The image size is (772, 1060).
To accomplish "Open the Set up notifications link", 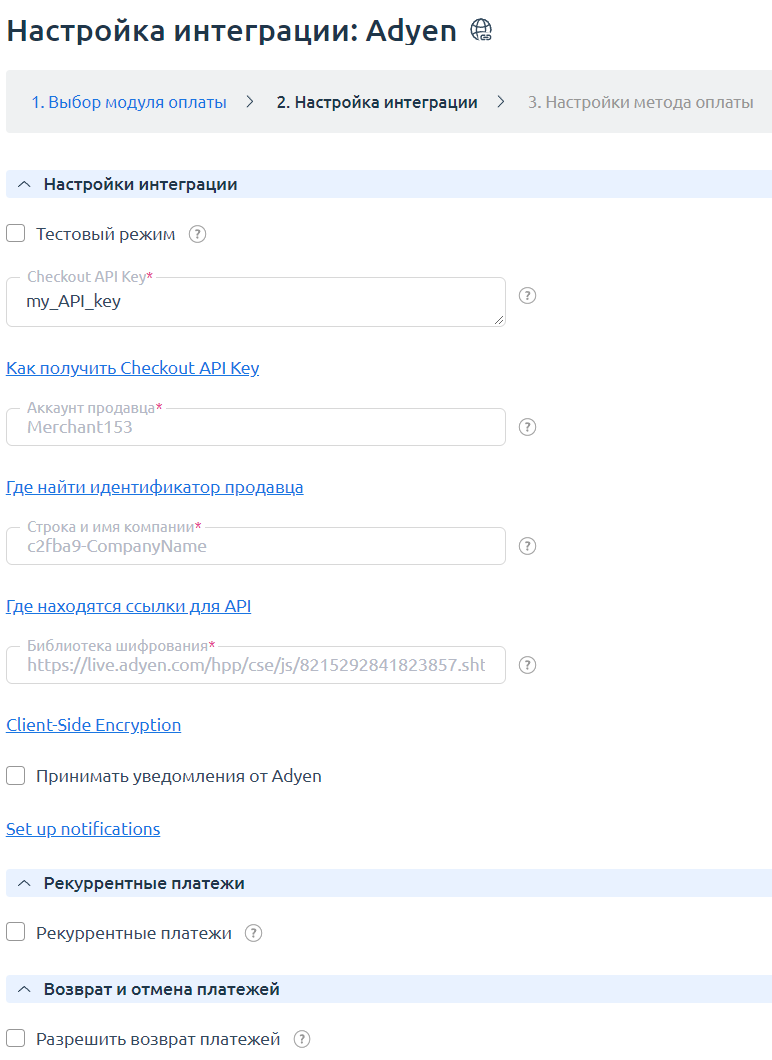I will 83,829.
